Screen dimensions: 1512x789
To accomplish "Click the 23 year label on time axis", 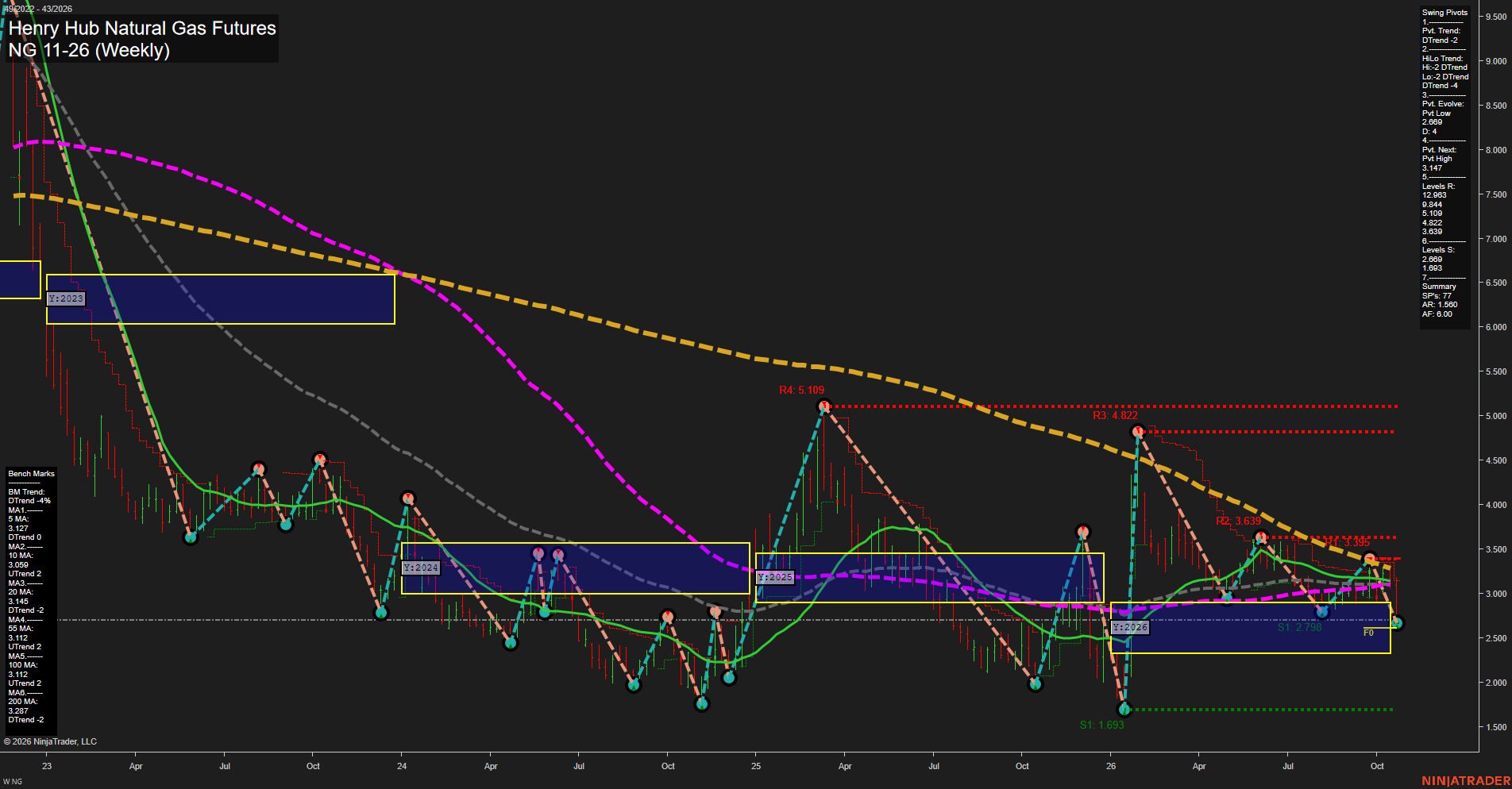I will click(47, 766).
